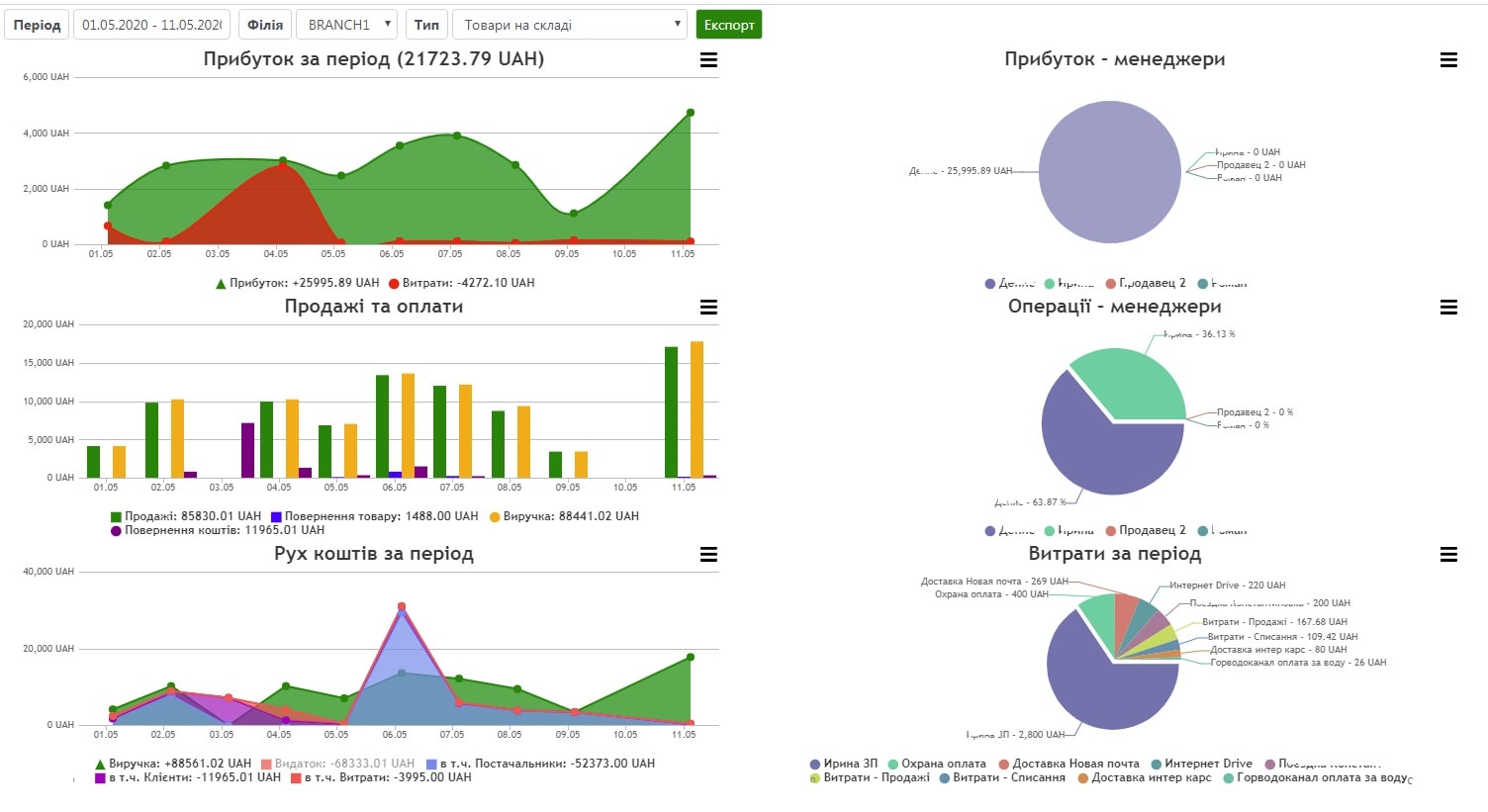Click the Період label button
The width and height of the screenshot is (1488, 812).
pos(37,25)
